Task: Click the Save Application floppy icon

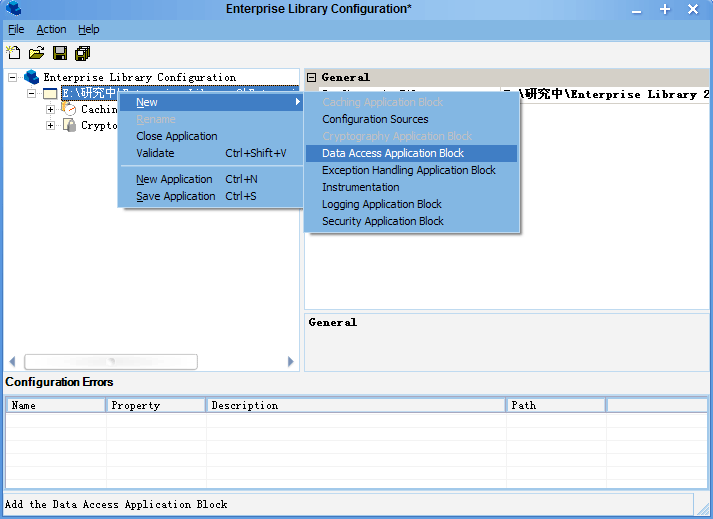Action: pos(60,53)
